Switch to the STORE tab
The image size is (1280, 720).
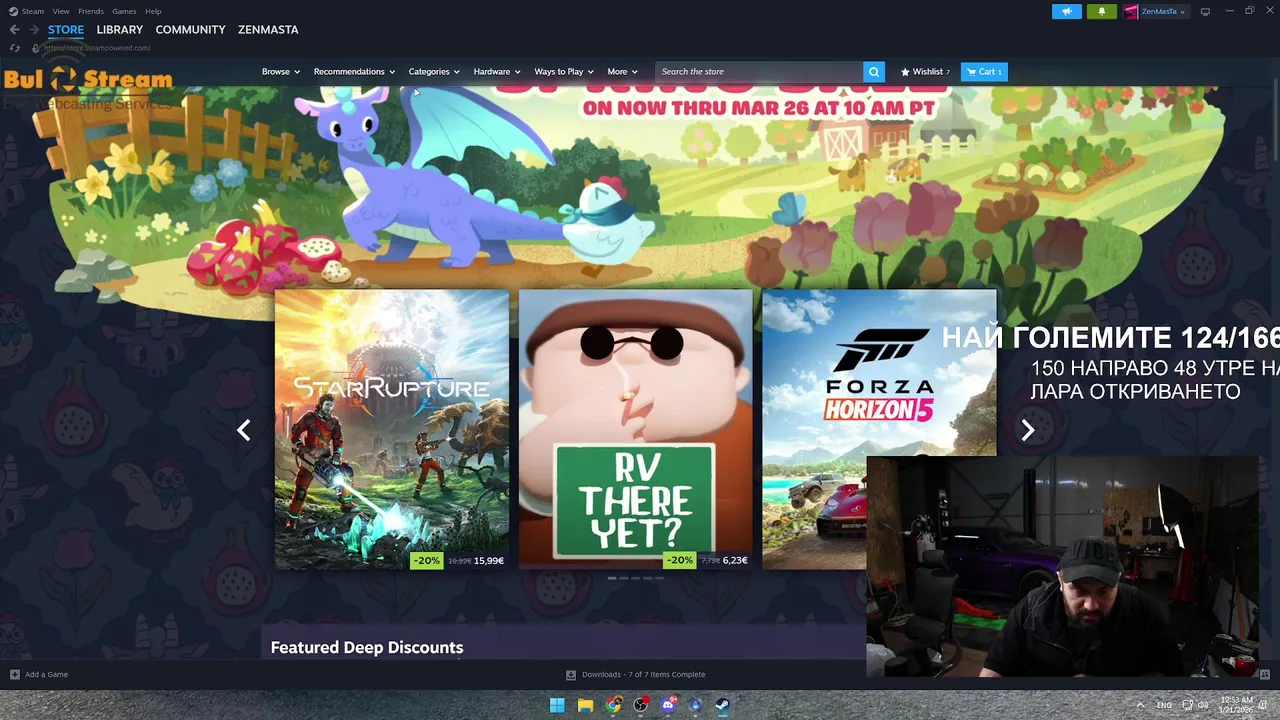tap(66, 30)
